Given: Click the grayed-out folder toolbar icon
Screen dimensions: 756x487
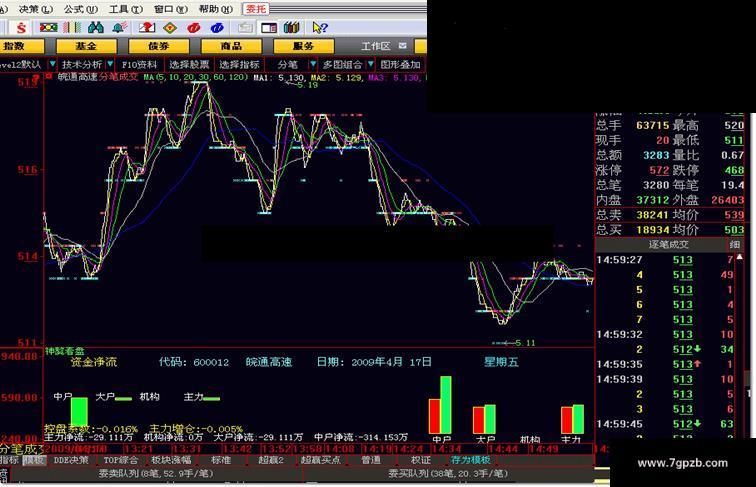Looking at the screenshot, I should [245, 28].
